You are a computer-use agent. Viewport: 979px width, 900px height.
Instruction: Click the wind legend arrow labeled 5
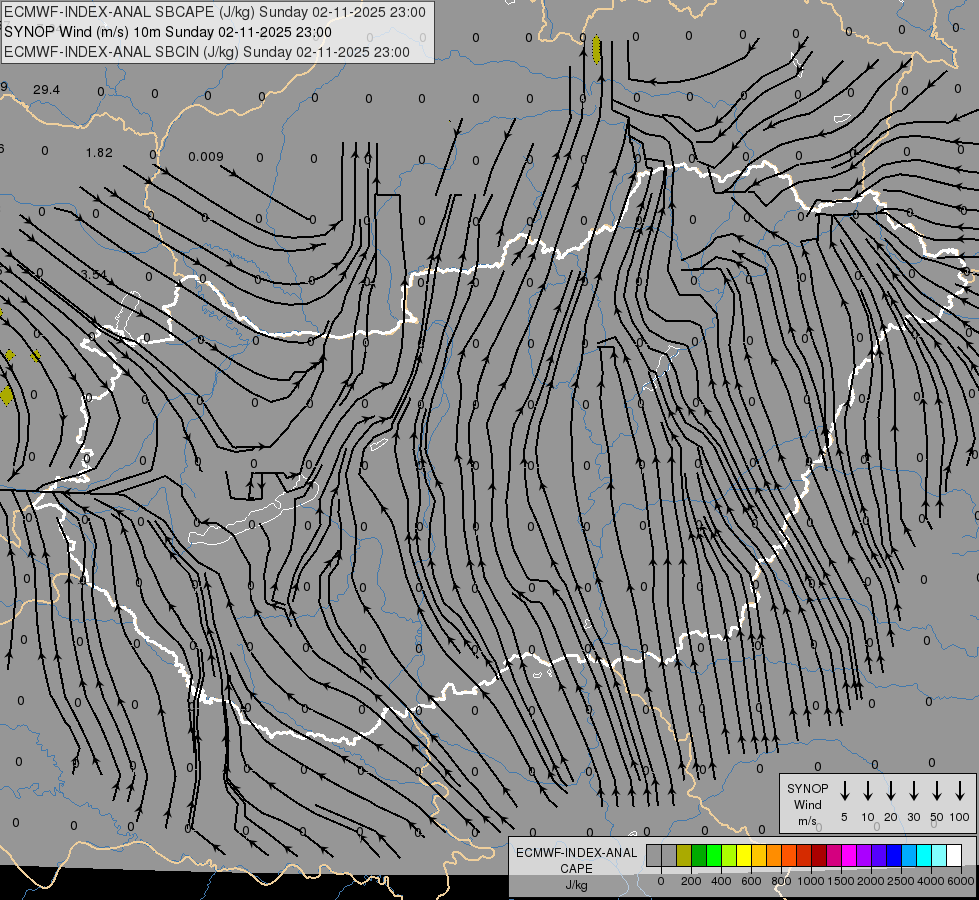point(844,791)
